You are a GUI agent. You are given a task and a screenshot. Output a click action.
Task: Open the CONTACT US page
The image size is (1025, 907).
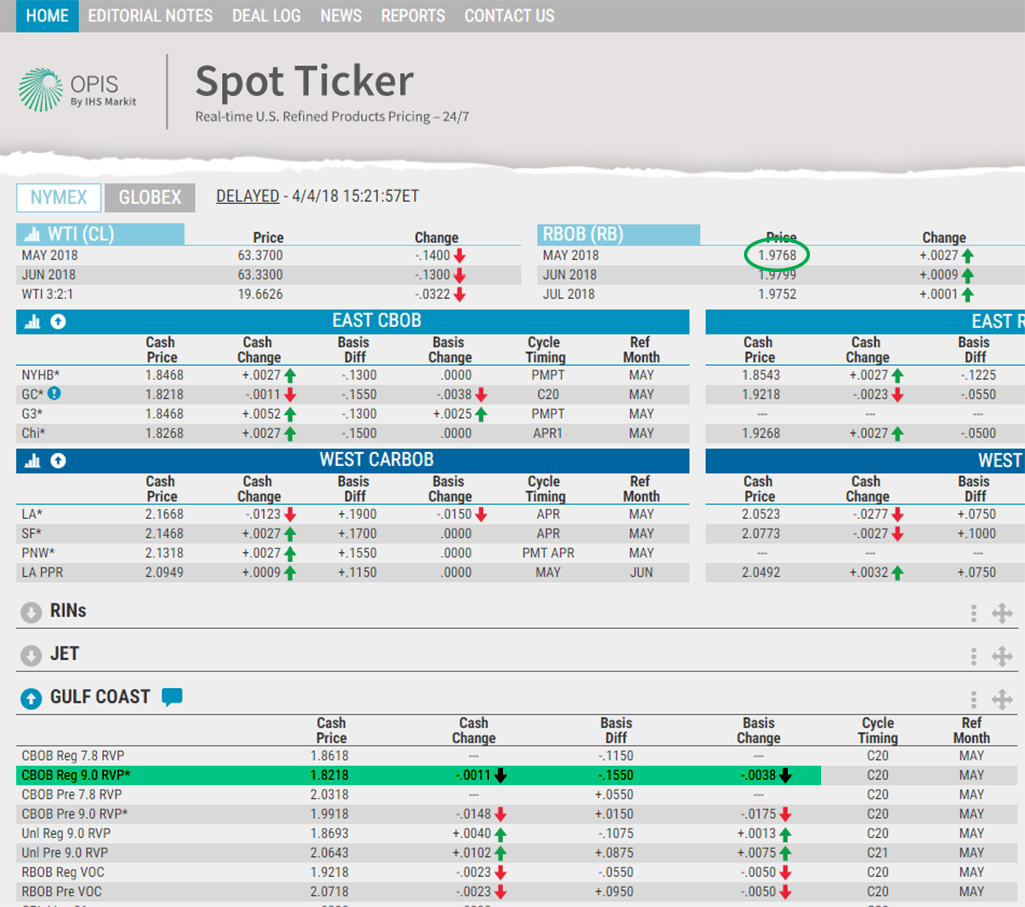click(509, 16)
